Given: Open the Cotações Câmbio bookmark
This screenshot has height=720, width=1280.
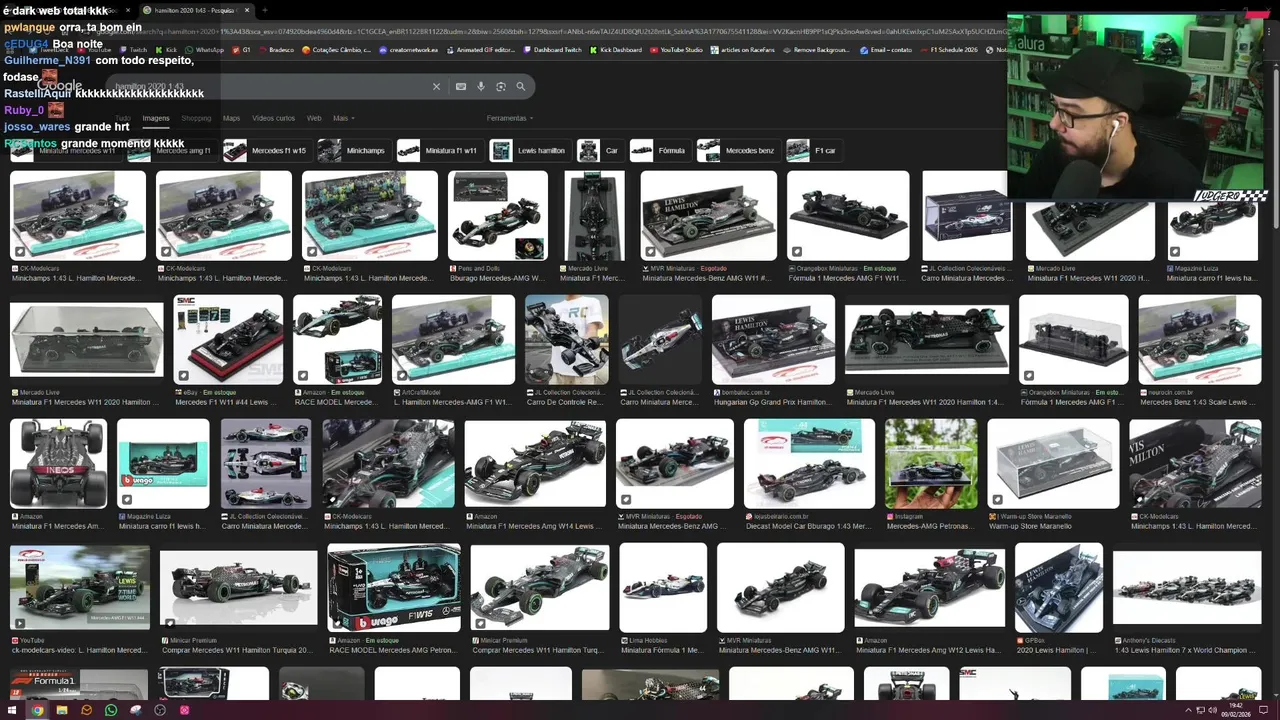Looking at the screenshot, I should [338, 50].
